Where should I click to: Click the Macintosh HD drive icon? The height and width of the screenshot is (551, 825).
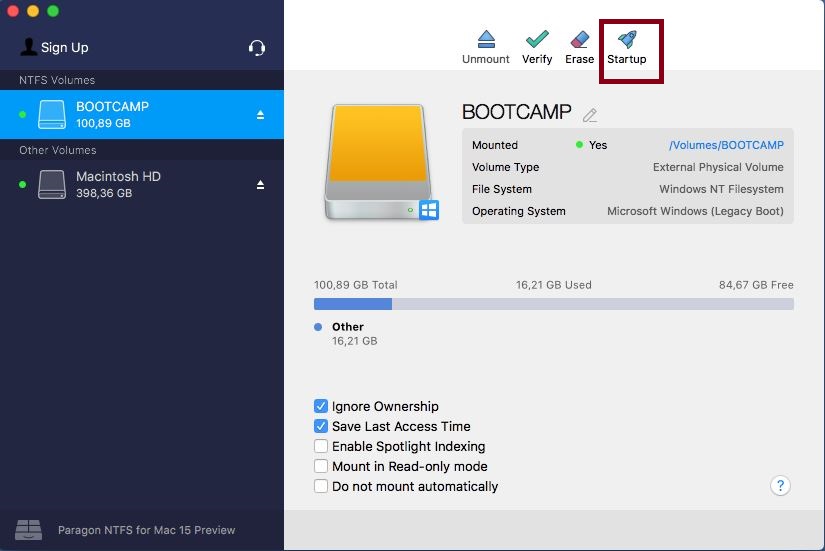pyautogui.click(x=52, y=184)
